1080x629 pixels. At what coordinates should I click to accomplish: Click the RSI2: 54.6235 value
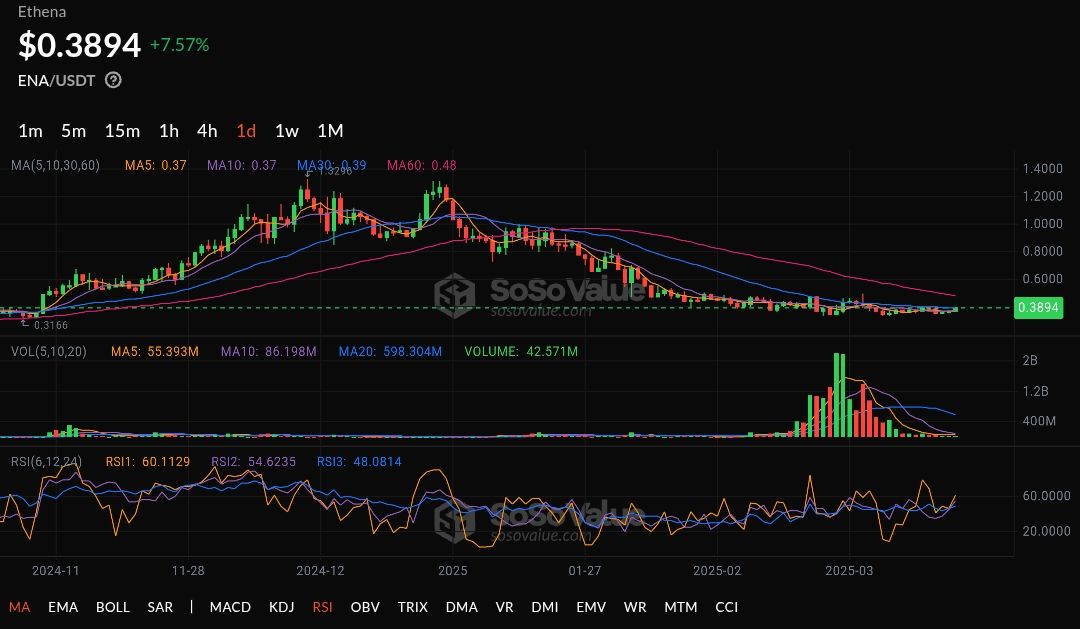click(253, 462)
